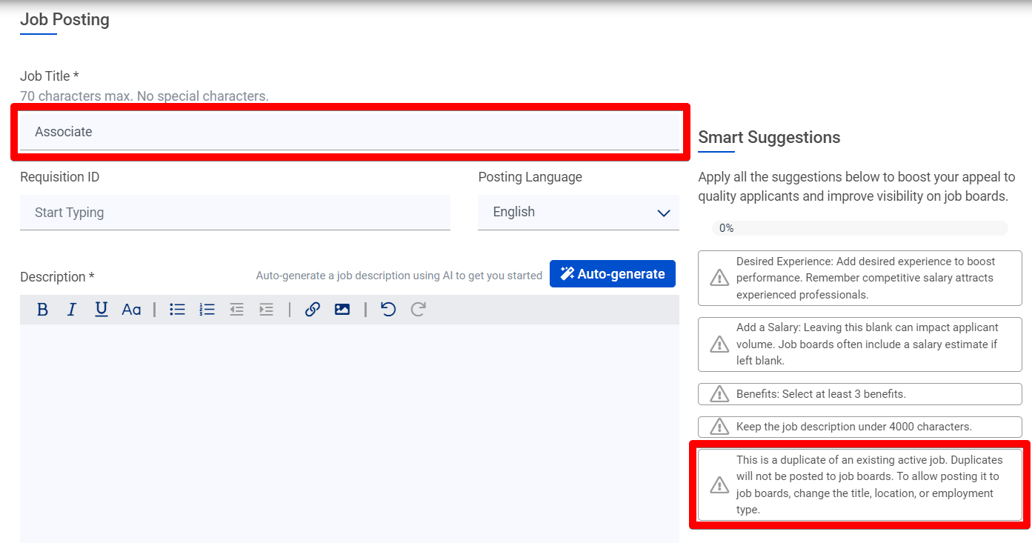Image resolution: width=1032 pixels, height=543 pixels.
Task: Click the 0% suggestions progress bar
Action: point(859,228)
